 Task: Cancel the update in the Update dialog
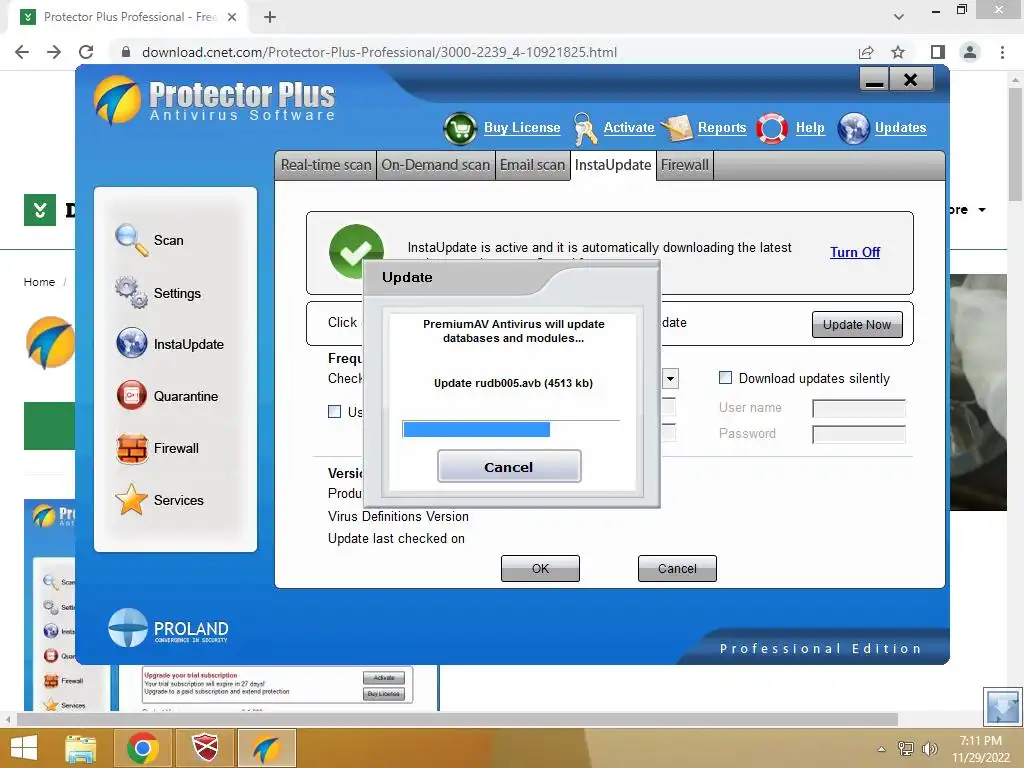[x=509, y=467]
